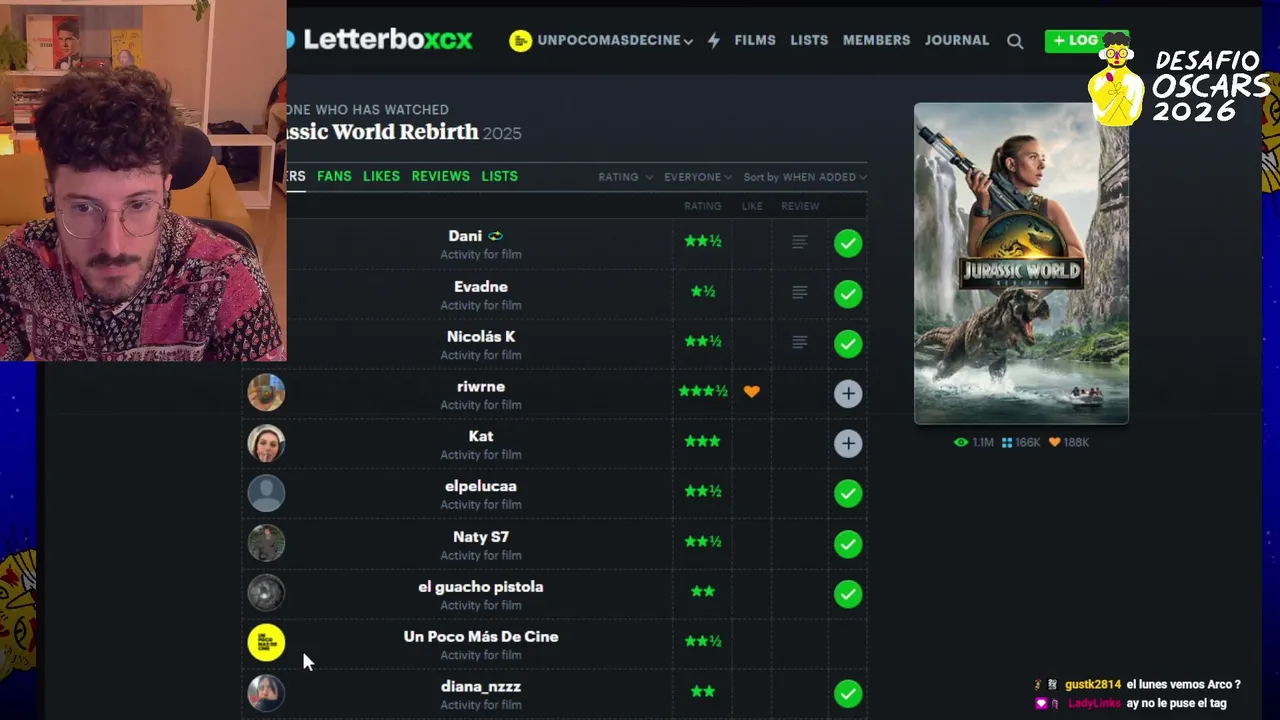Expand the UNPOCOMASDECINE account dropdown
1280x720 pixels.
(x=614, y=41)
